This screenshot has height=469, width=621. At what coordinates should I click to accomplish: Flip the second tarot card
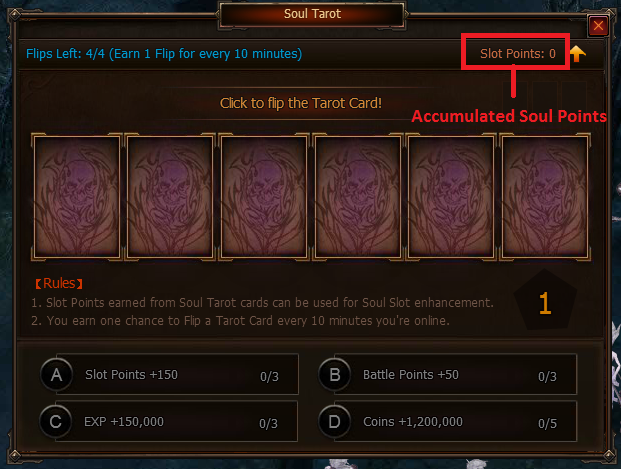click(170, 197)
